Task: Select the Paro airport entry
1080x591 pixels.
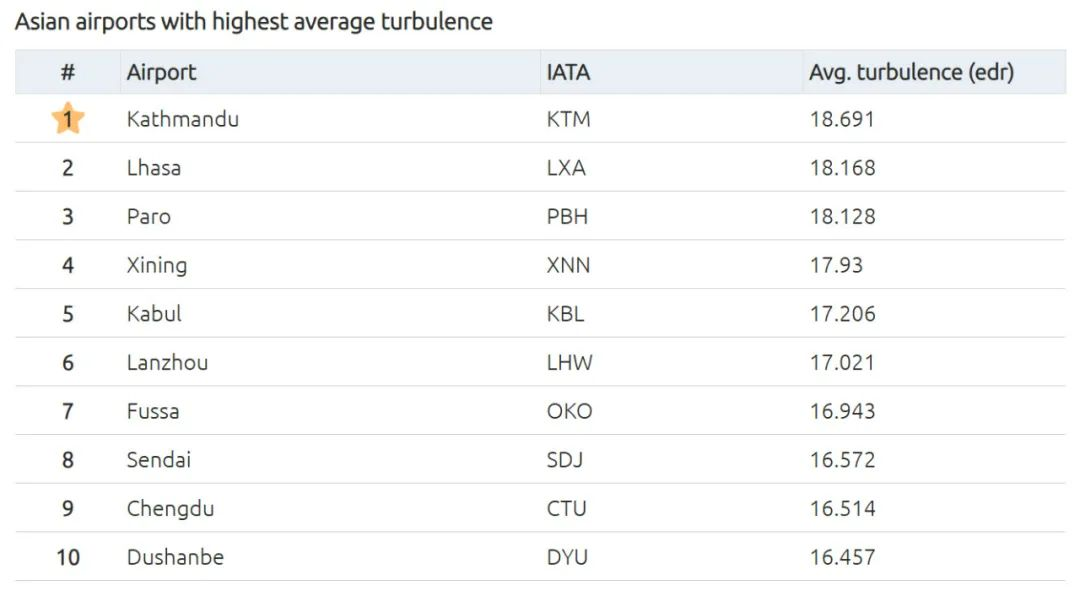Action: 149,216
